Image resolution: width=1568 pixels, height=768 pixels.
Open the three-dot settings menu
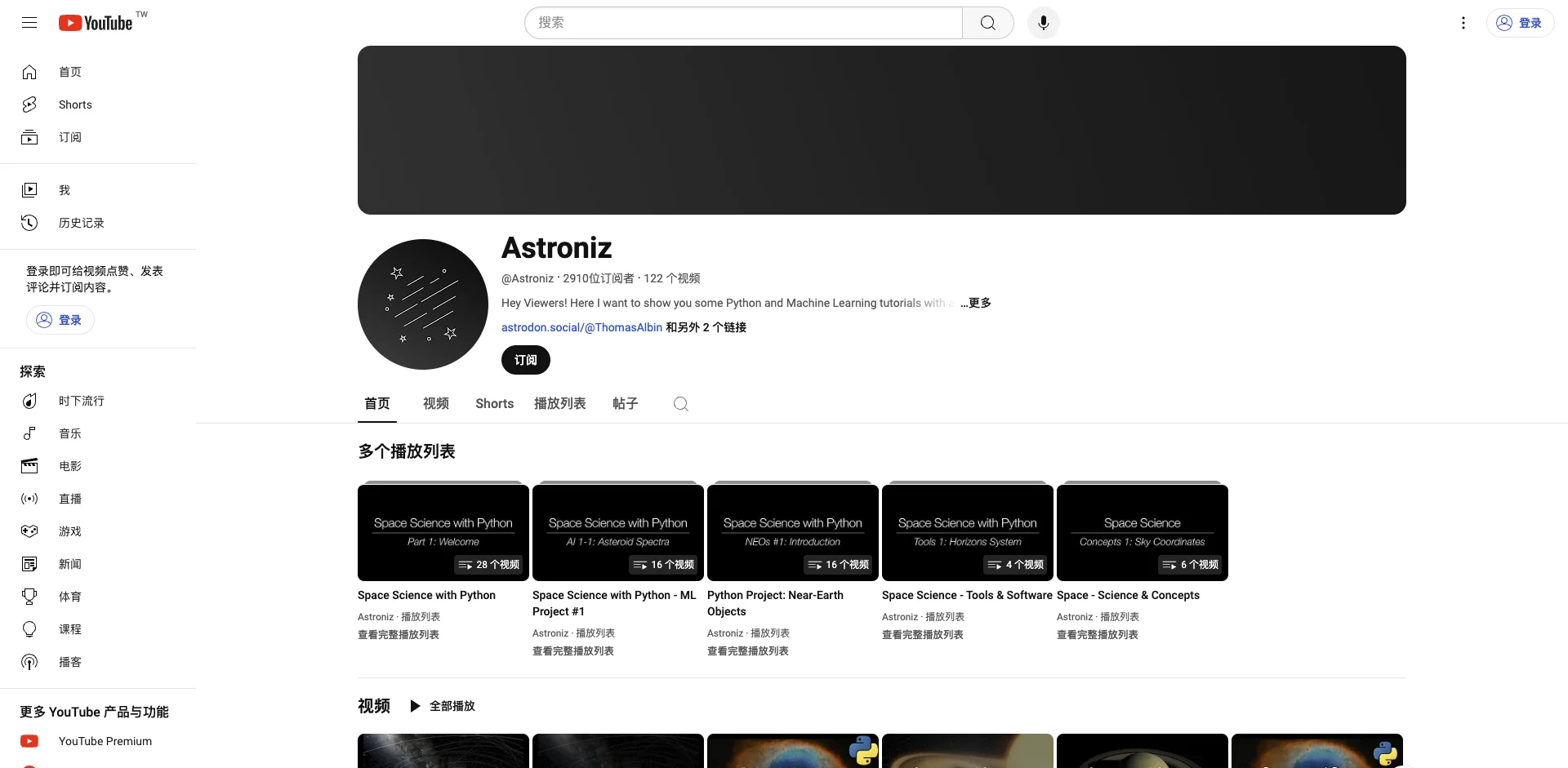(x=1463, y=23)
